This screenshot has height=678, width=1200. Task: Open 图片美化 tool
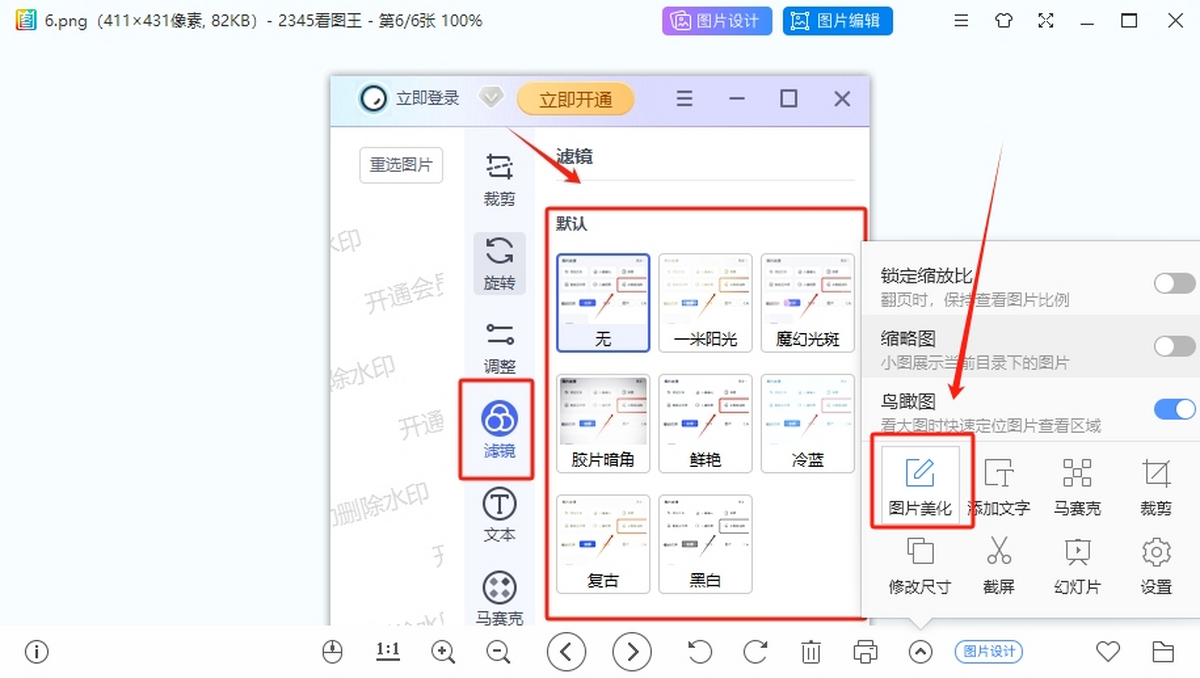[x=920, y=485]
